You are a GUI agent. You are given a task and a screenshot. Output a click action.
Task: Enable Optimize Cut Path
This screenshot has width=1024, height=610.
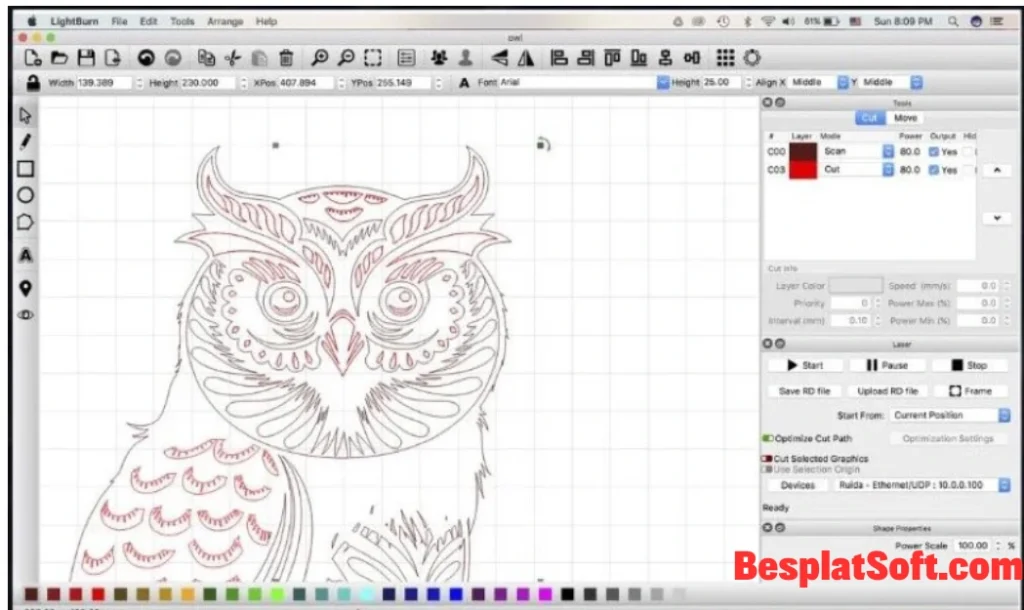pyautogui.click(x=769, y=438)
